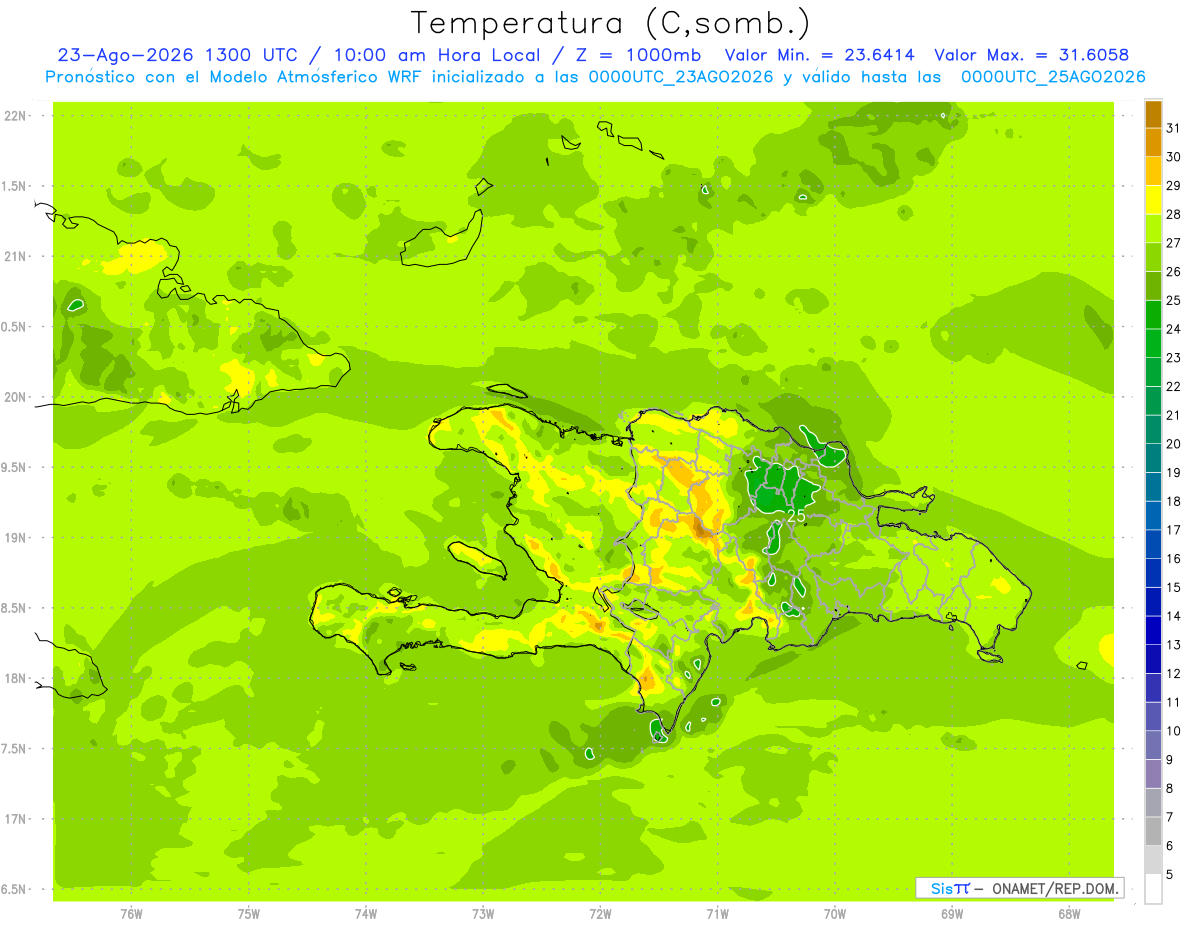
Task: Click the "Sistt - ONAMET/REP.DOM." credit label
Action: [x=1019, y=888]
